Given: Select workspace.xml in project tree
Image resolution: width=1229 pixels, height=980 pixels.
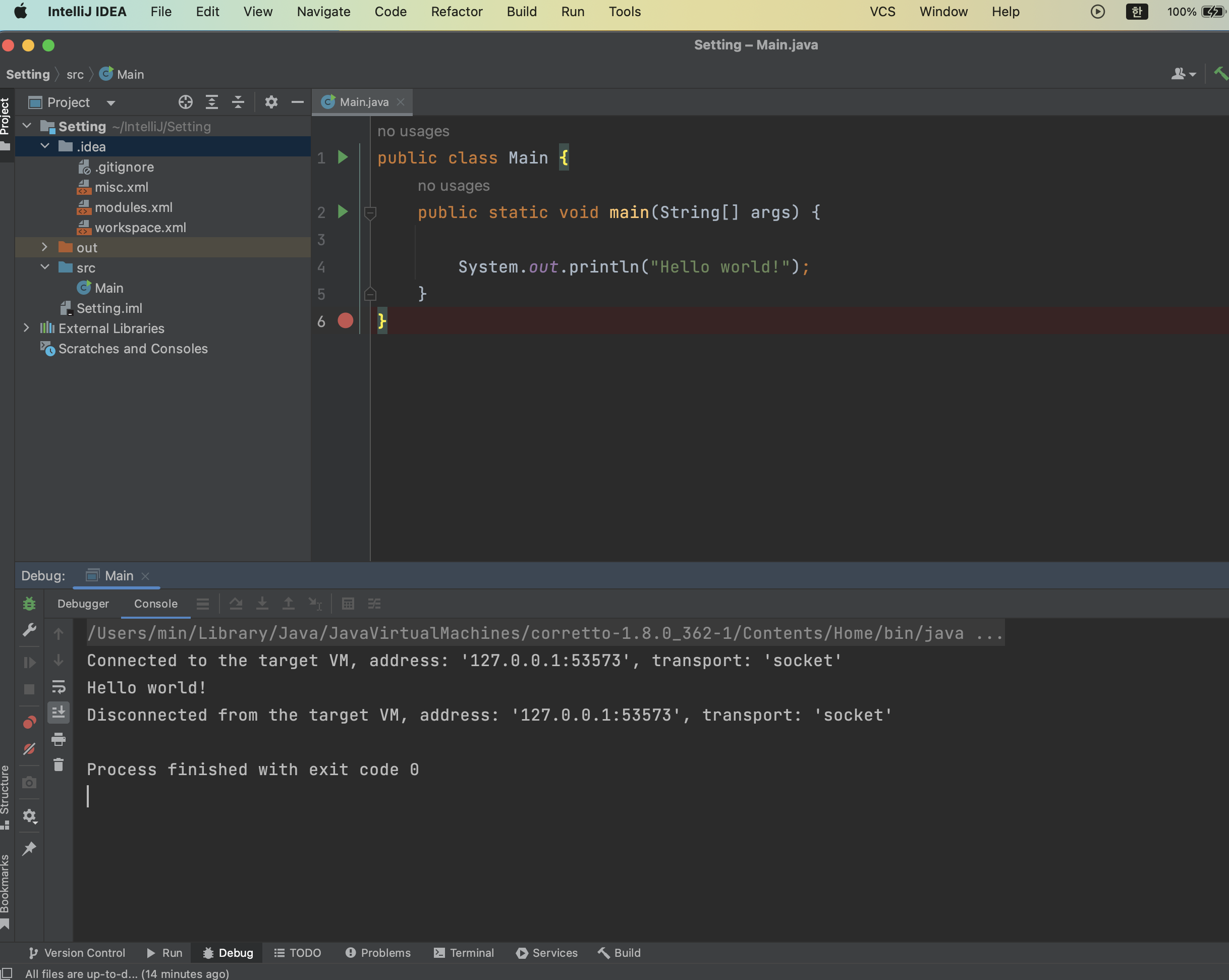Looking at the screenshot, I should (140, 228).
